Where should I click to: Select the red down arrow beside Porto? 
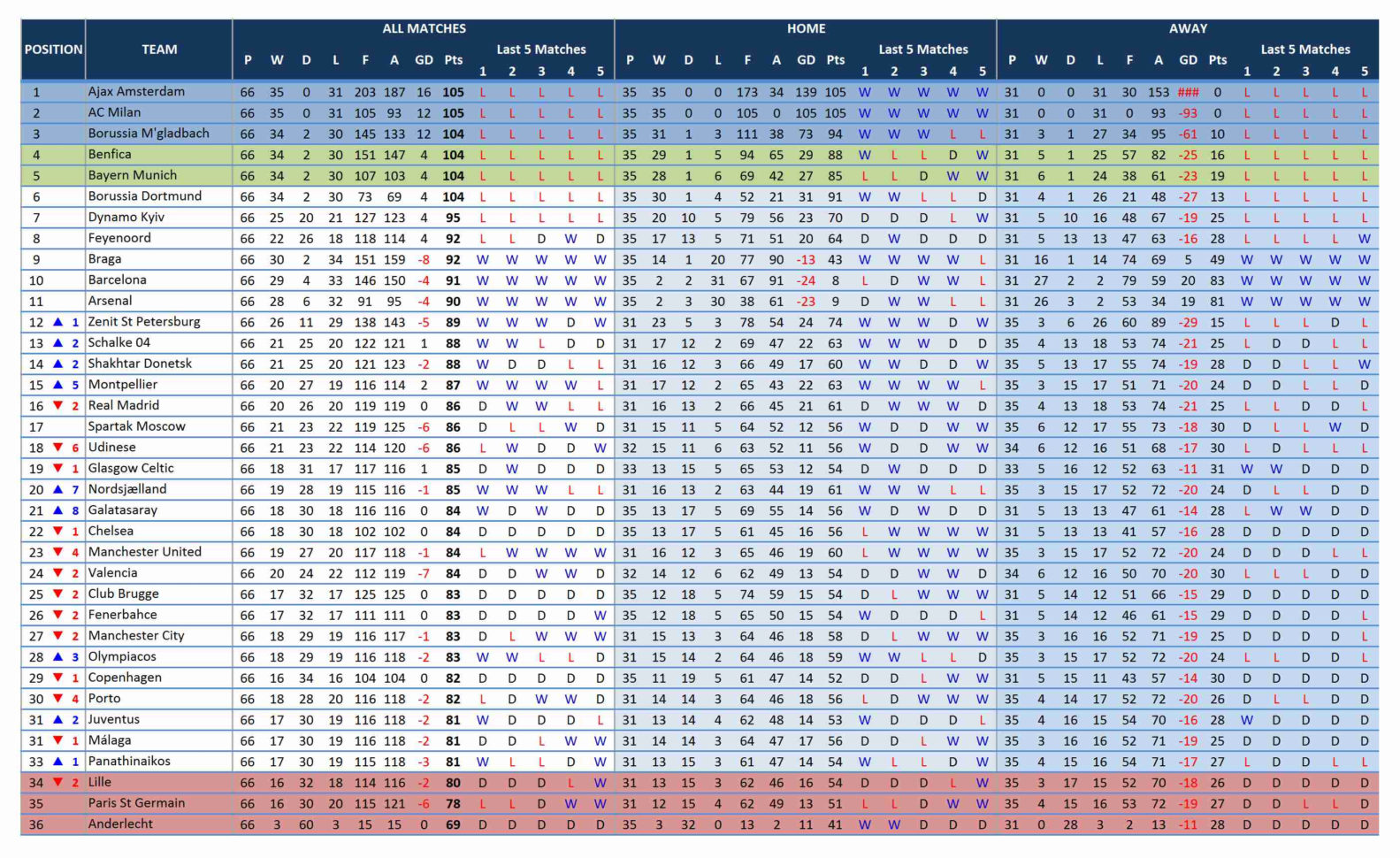coord(57,699)
